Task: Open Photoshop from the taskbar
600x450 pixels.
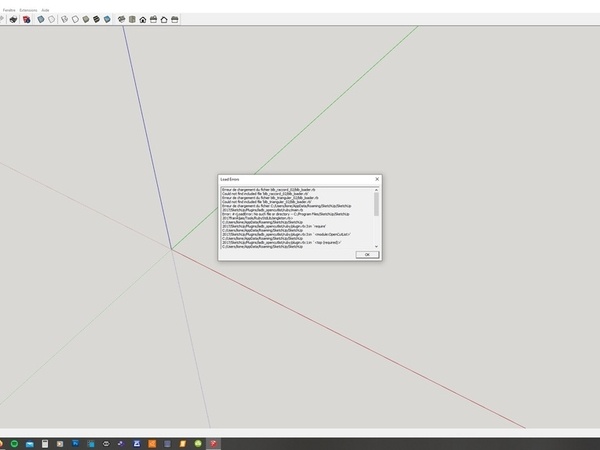Action: (75, 442)
